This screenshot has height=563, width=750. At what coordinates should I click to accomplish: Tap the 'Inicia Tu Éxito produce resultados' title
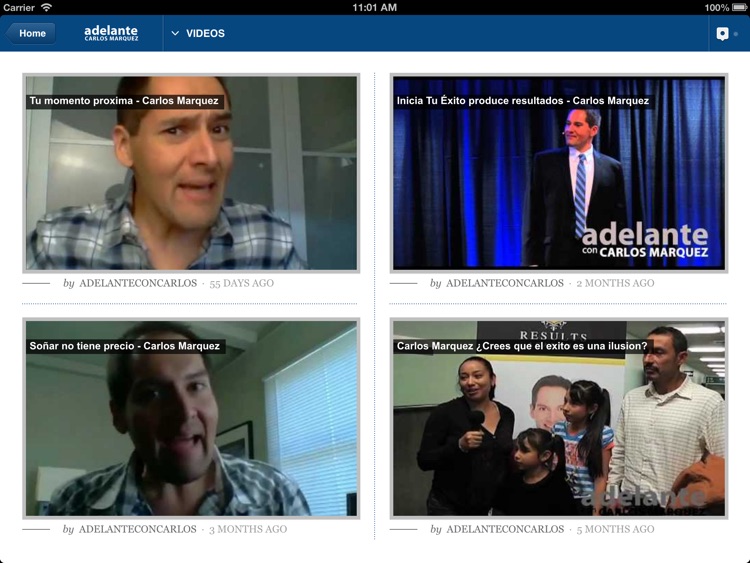(x=523, y=101)
